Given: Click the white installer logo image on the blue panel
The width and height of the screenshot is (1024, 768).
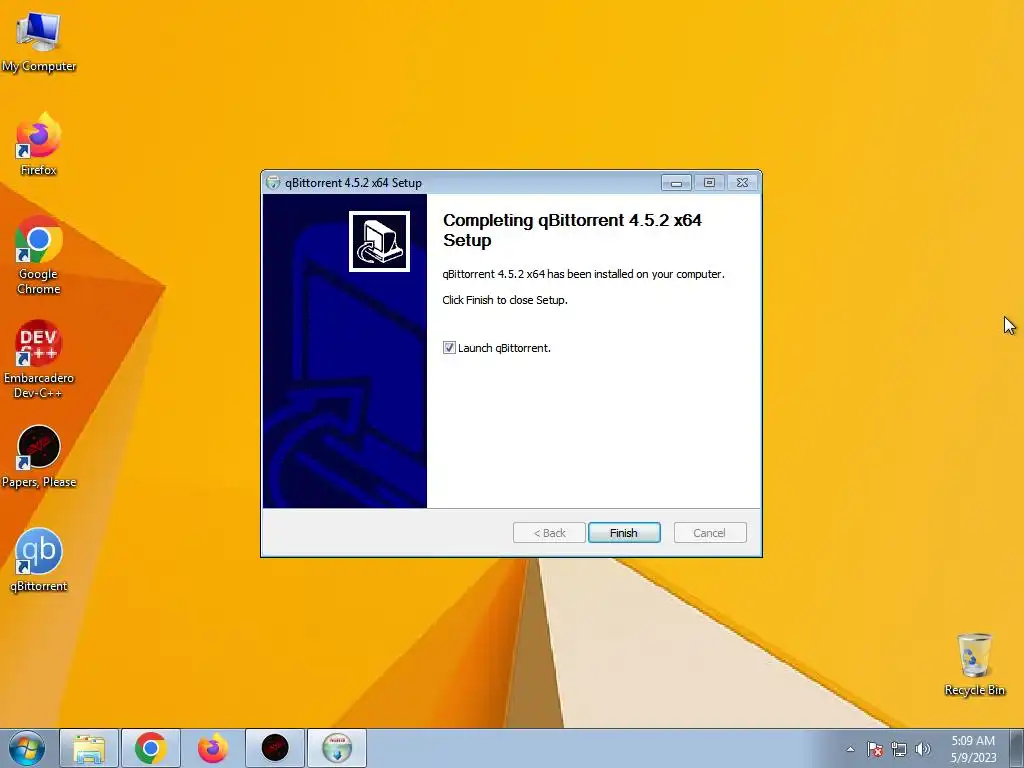Looking at the screenshot, I should pos(379,241).
